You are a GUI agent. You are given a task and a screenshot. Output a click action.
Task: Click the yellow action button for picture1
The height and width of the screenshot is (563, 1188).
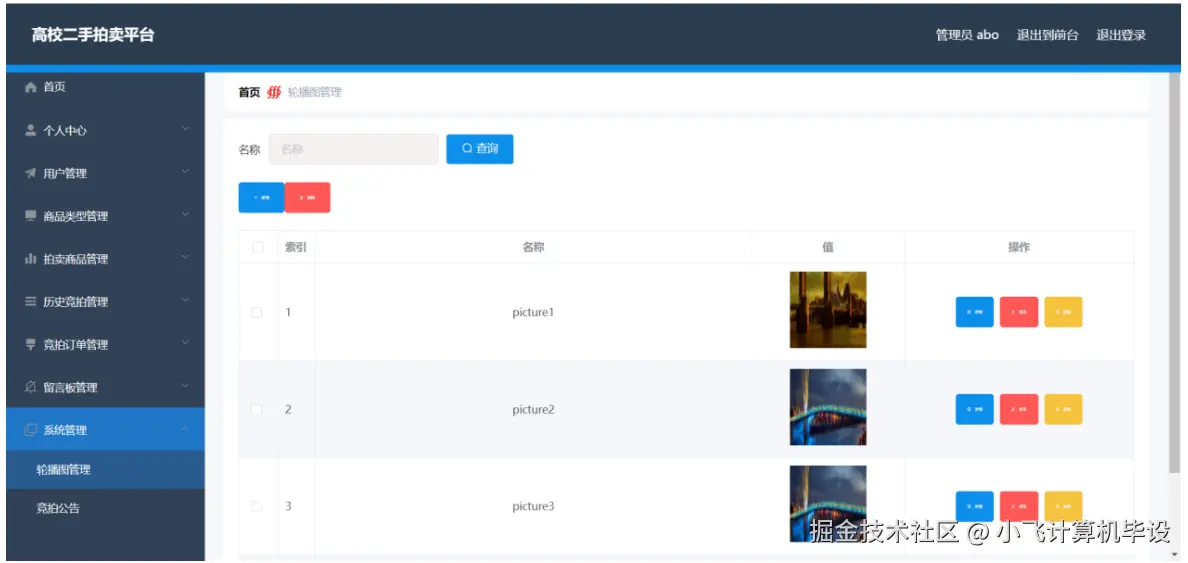click(x=1063, y=312)
